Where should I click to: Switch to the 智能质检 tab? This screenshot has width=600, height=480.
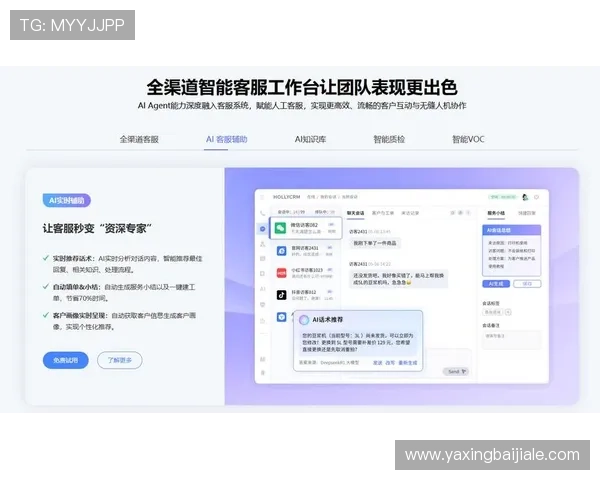click(389, 139)
